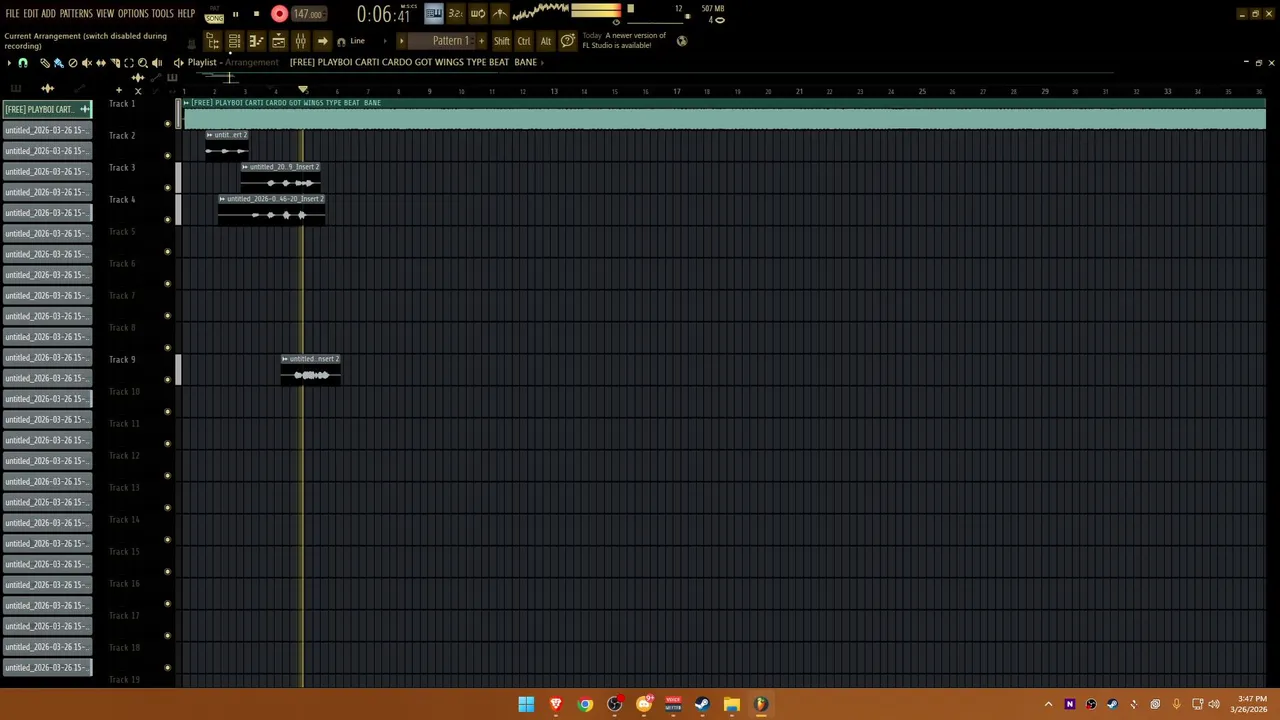
Task: Open the Piano roll view
Action: (256, 41)
